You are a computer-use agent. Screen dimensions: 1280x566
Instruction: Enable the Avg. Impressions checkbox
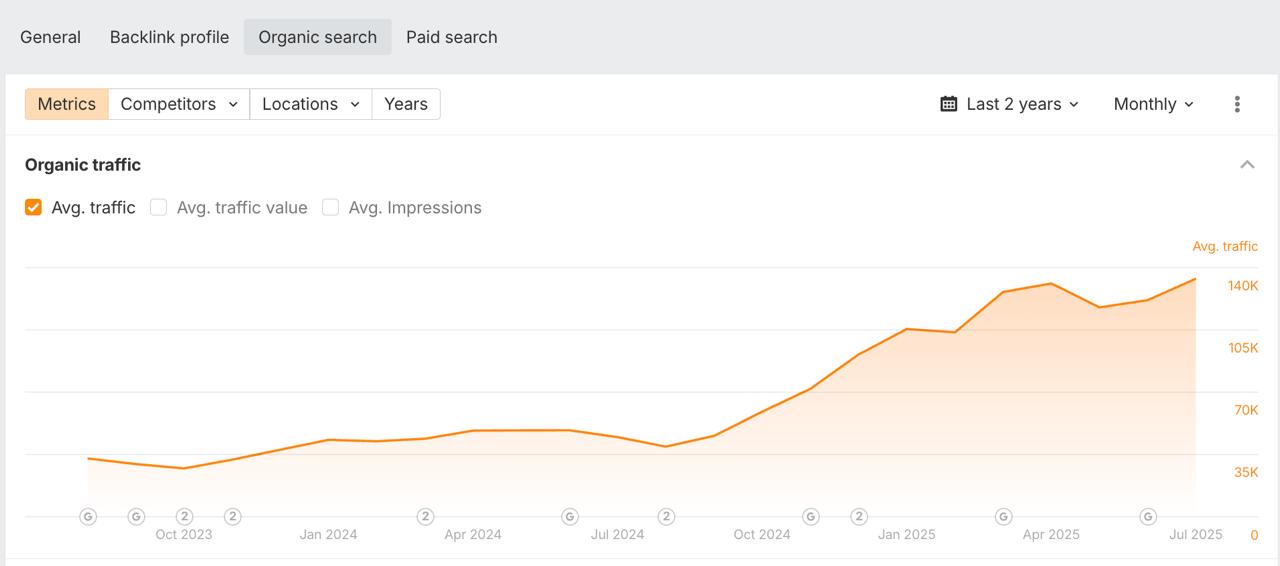pyautogui.click(x=330, y=208)
